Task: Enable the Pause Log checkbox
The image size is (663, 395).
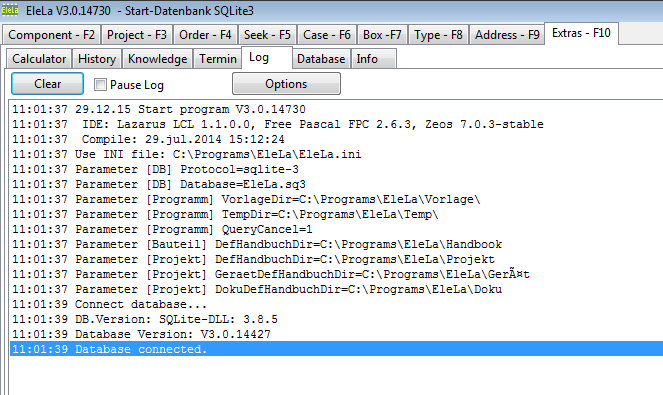Action: 100,85
